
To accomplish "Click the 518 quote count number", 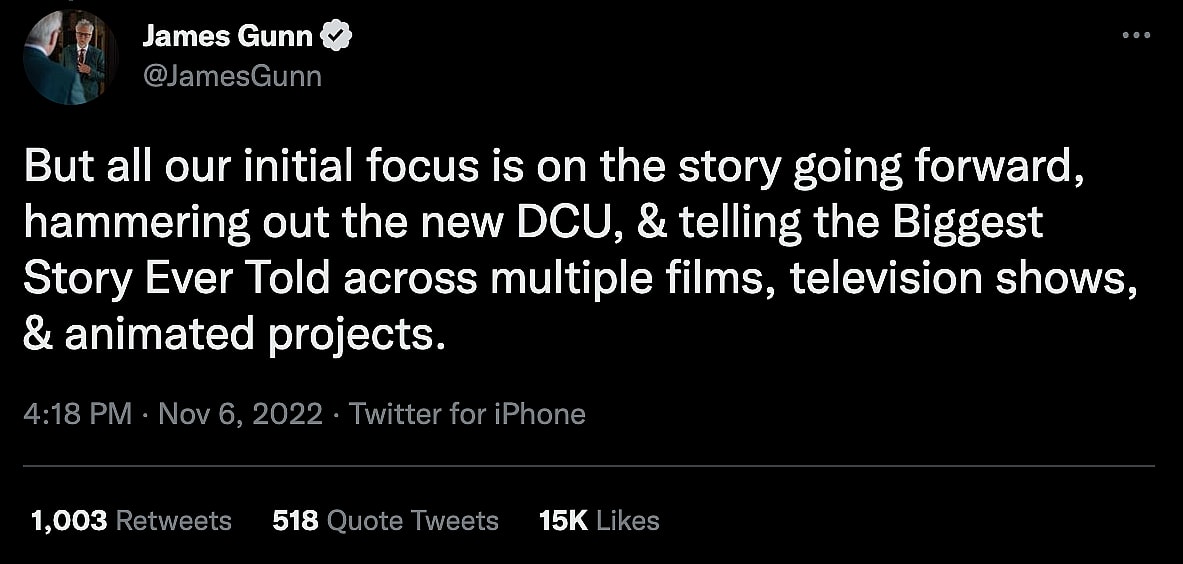I will tap(295, 521).
